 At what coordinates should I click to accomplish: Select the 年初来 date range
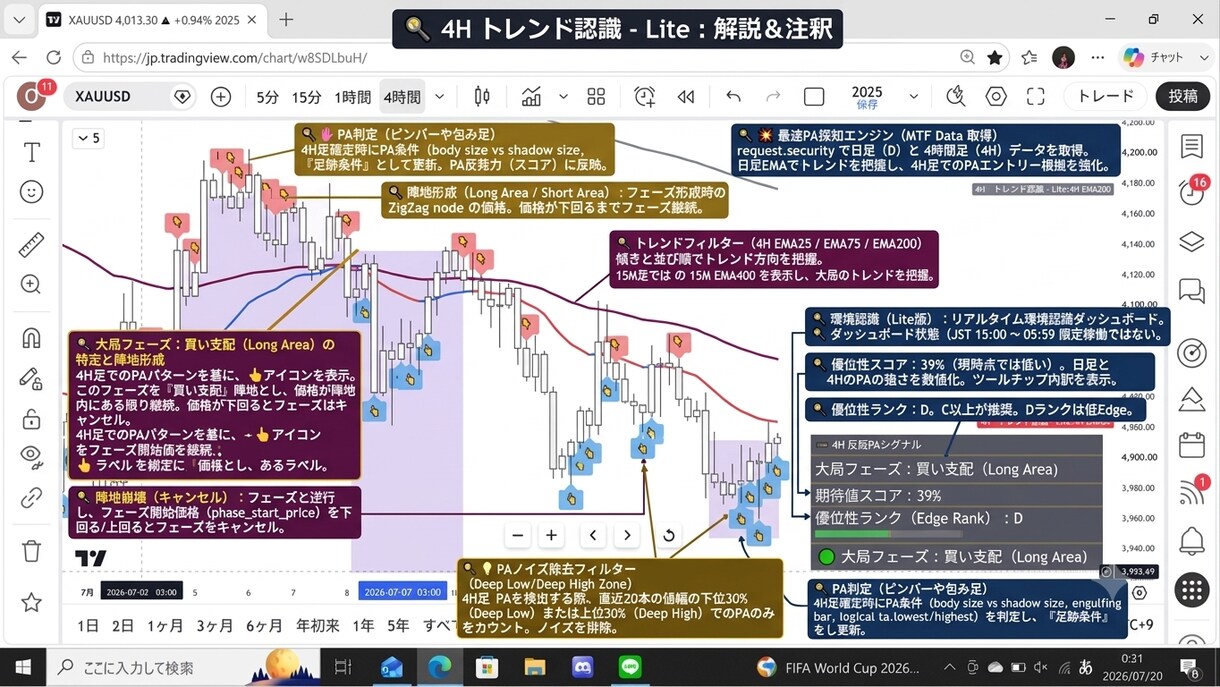[317, 626]
